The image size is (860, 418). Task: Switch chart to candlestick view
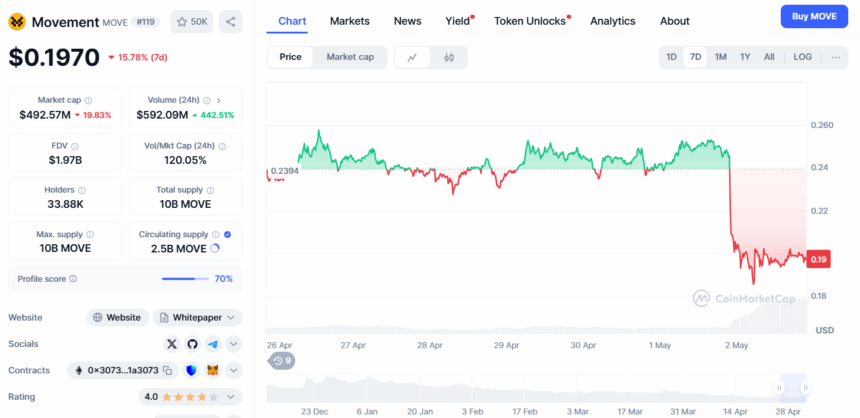coord(449,57)
